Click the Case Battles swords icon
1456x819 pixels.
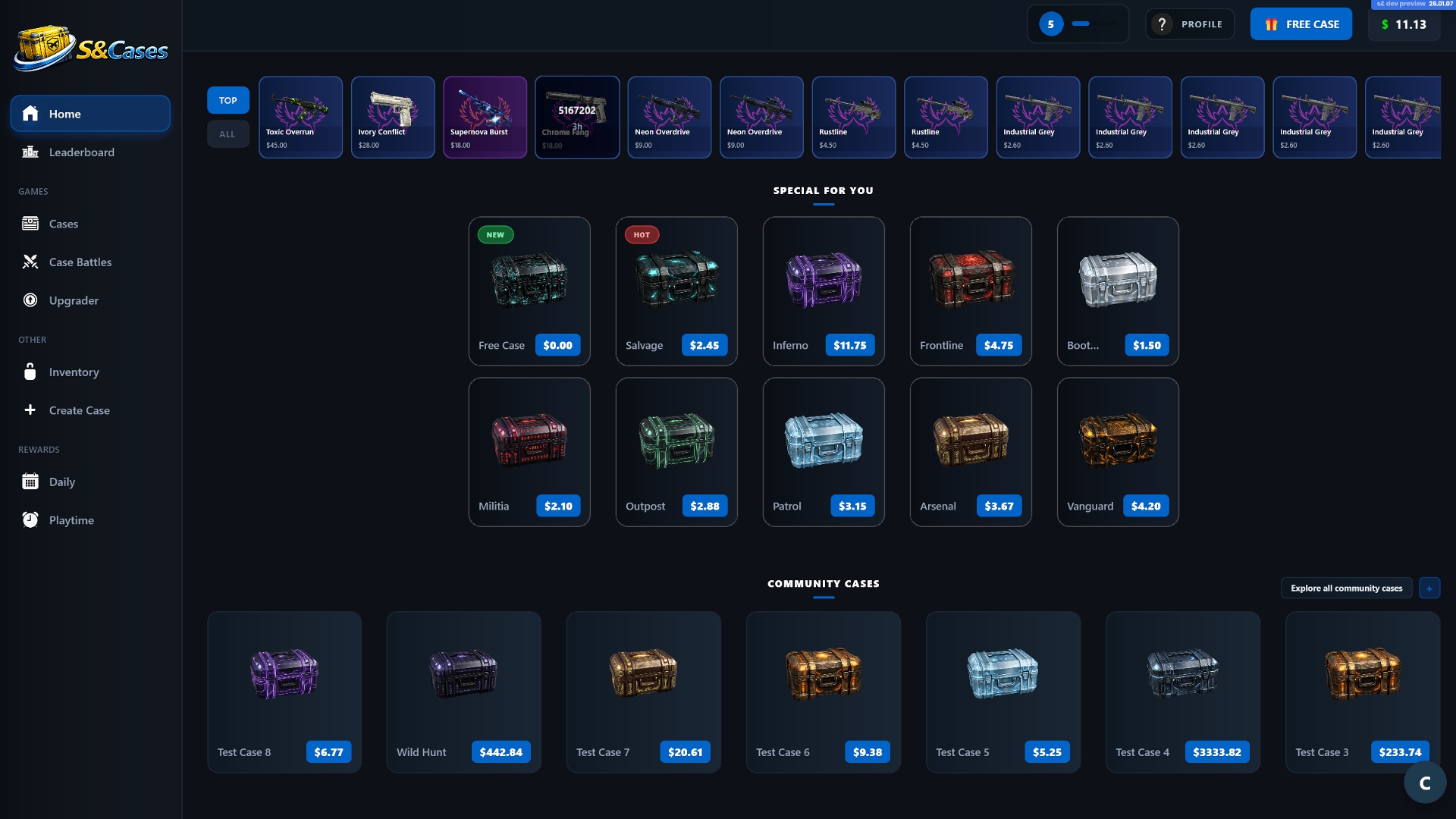click(x=30, y=262)
